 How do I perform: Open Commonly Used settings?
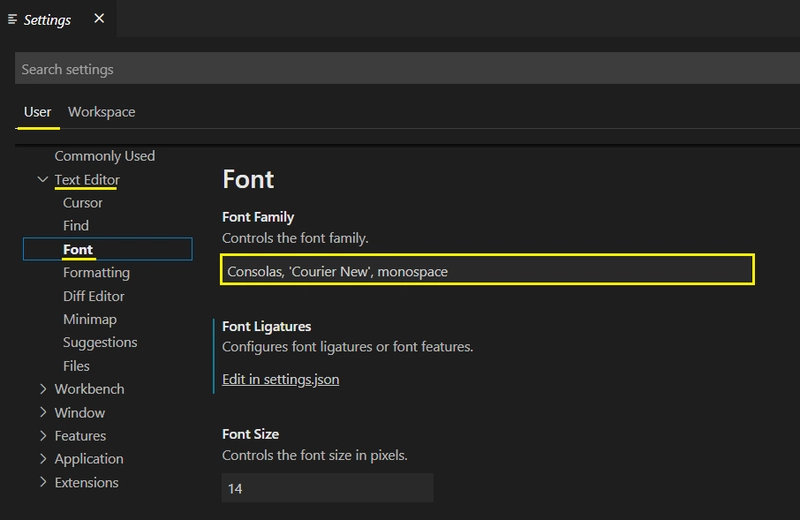coord(104,156)
